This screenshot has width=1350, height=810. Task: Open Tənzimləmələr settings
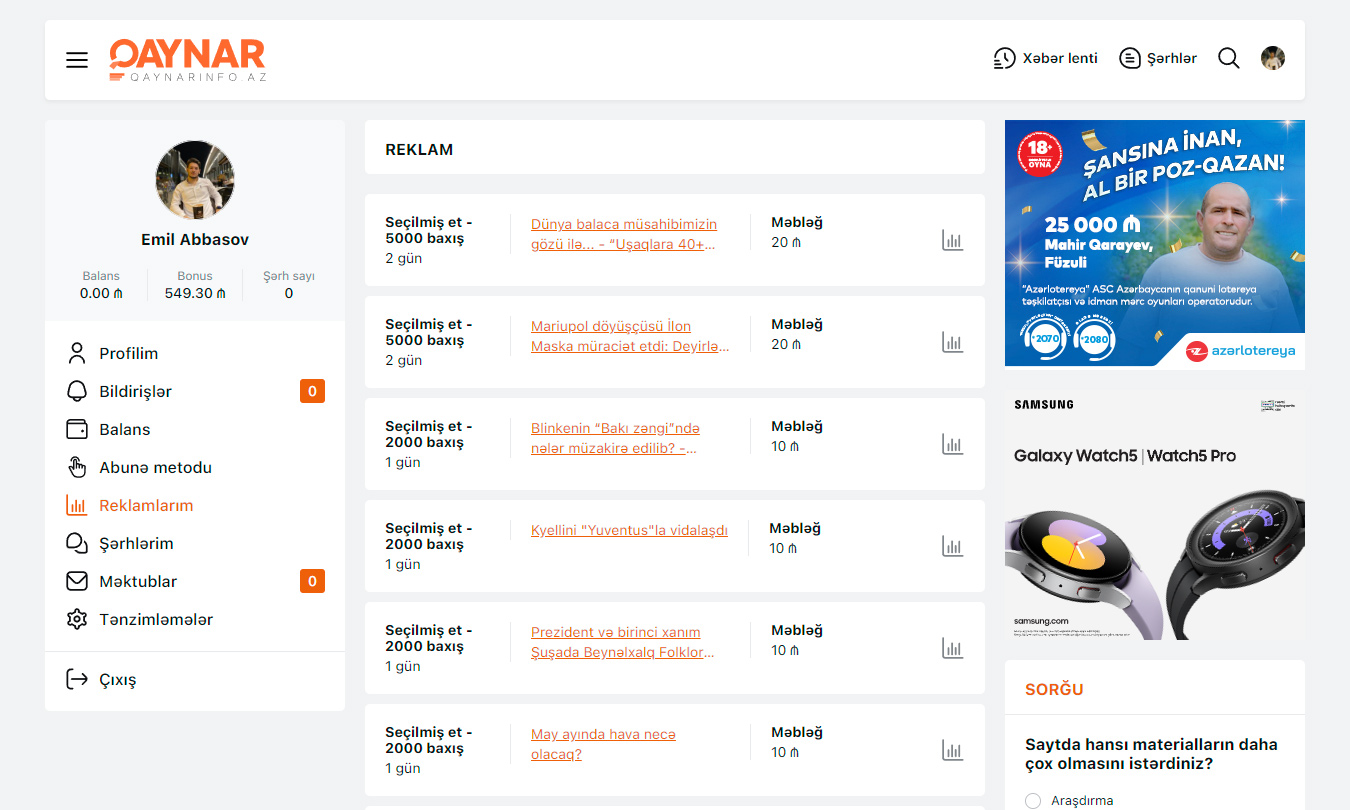pos(155,619)
